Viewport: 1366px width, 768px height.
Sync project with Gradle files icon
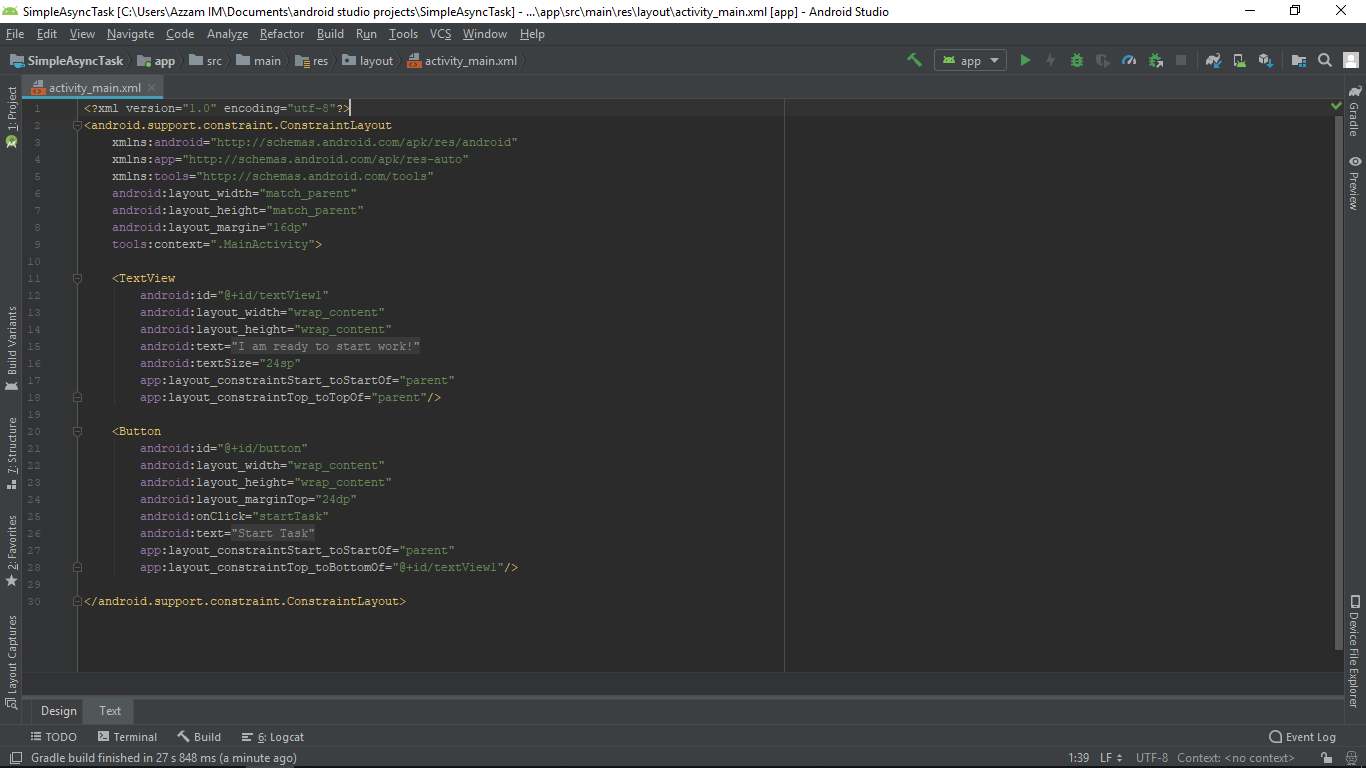1213,60
